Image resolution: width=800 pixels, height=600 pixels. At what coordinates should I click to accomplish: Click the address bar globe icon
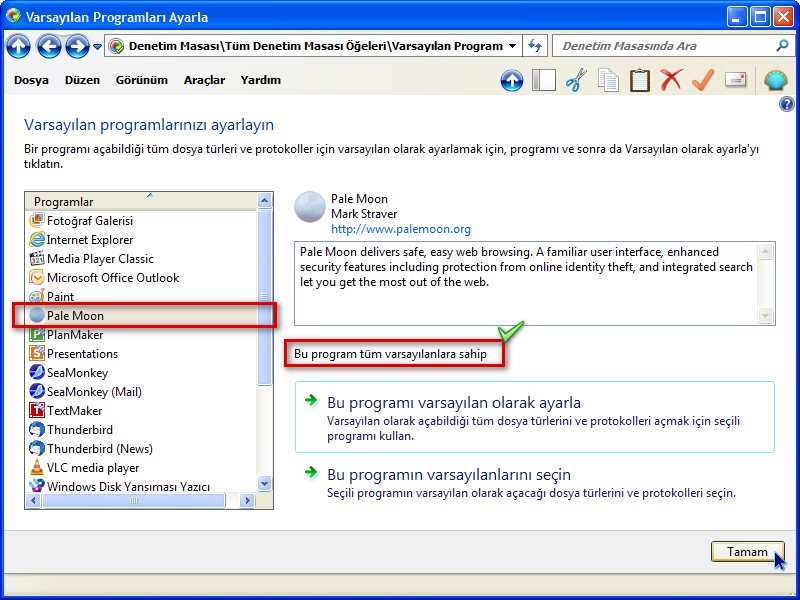point(116,46)
